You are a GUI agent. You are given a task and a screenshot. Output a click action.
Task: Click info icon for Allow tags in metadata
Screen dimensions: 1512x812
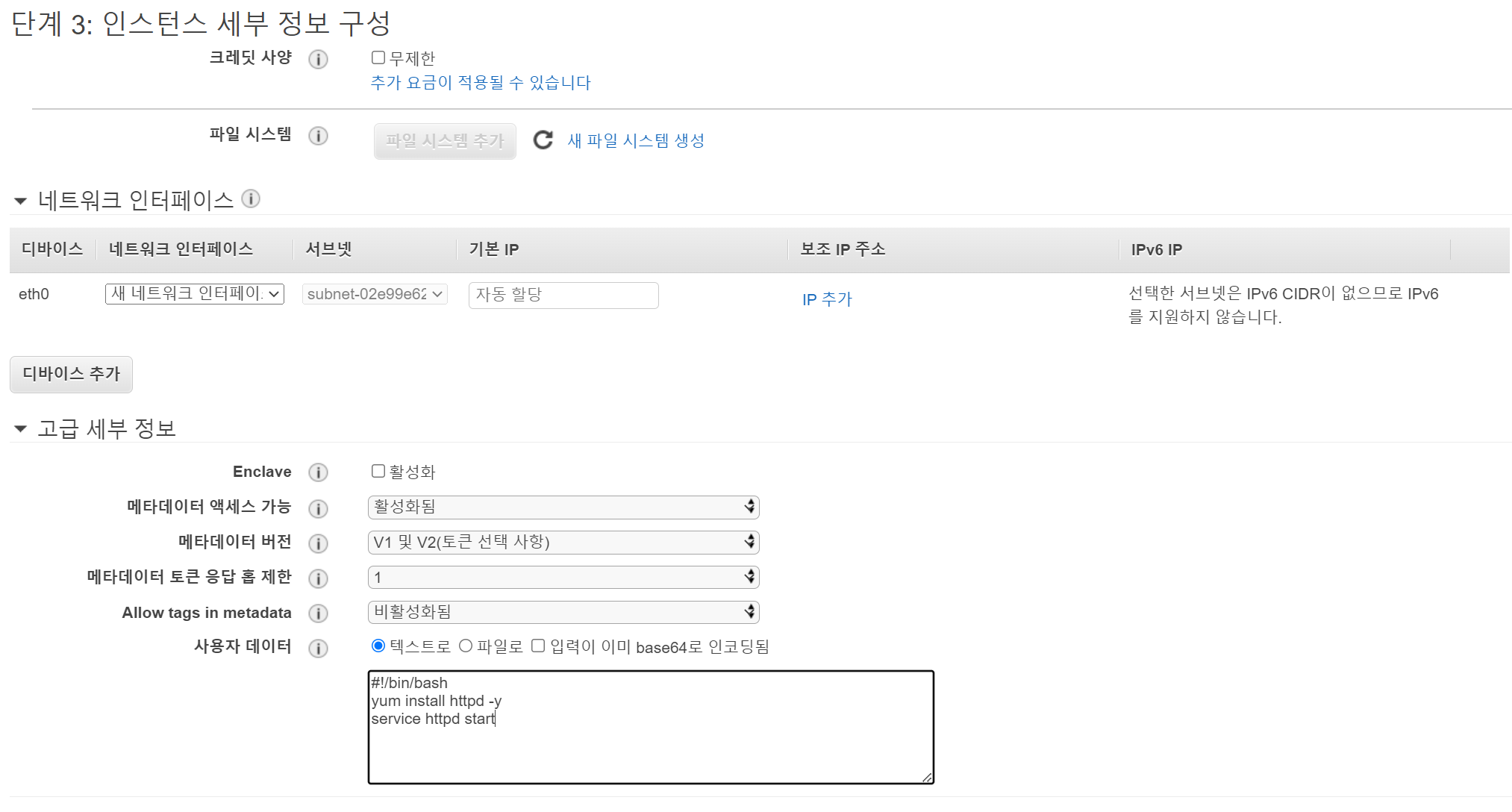318,613
